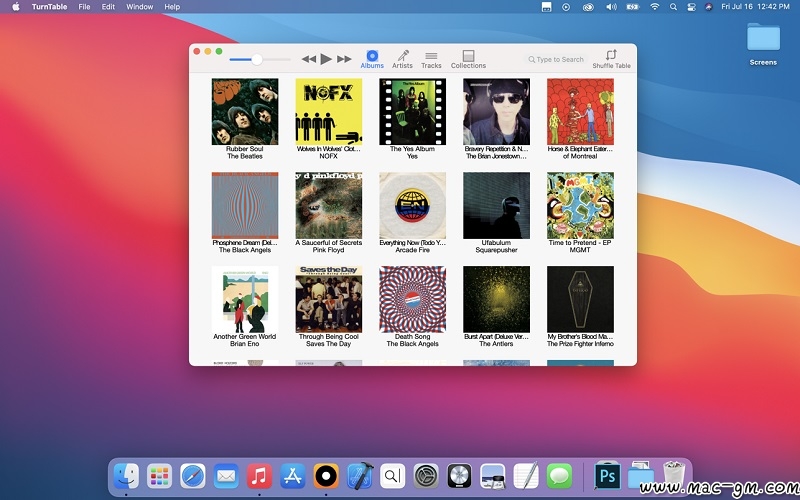Open Xcode from the Dock
Image resolution: width=800 pixels, height=500 pixels.
click(360, 476)
